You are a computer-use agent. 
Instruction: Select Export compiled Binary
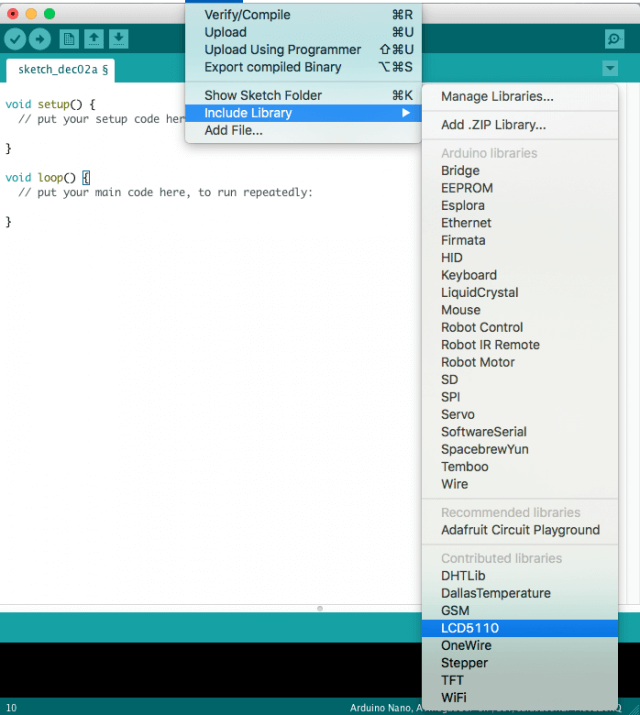point(303,67)
